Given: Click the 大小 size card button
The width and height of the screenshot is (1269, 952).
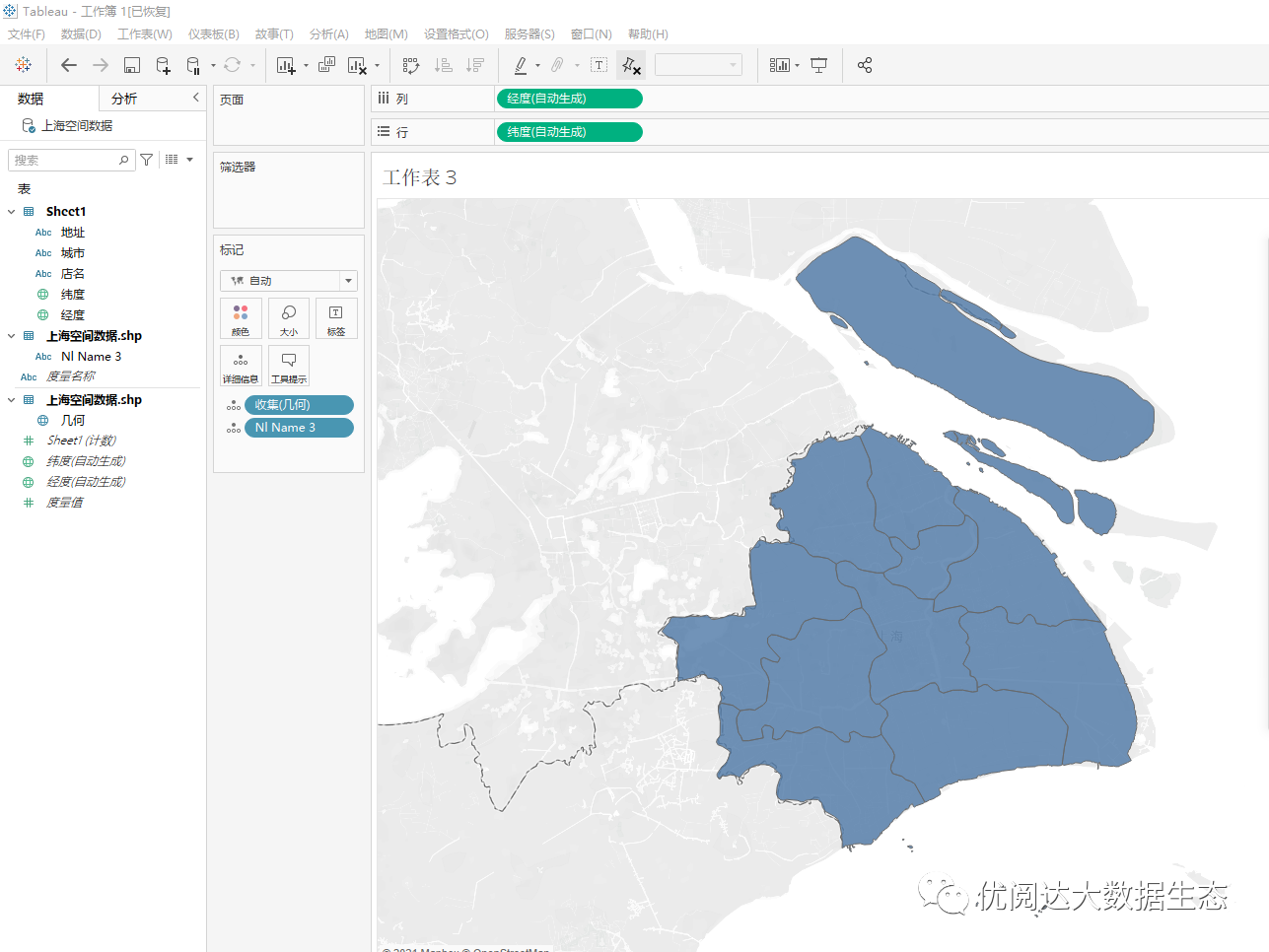Looking at the screenshot, I should pos(289,318).
